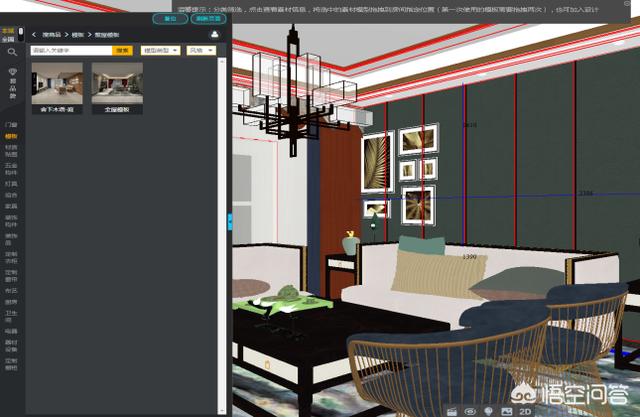Go back using the breadcrumb left arrow
Viewport: 640px width, 417px height.
click(35, 34)
